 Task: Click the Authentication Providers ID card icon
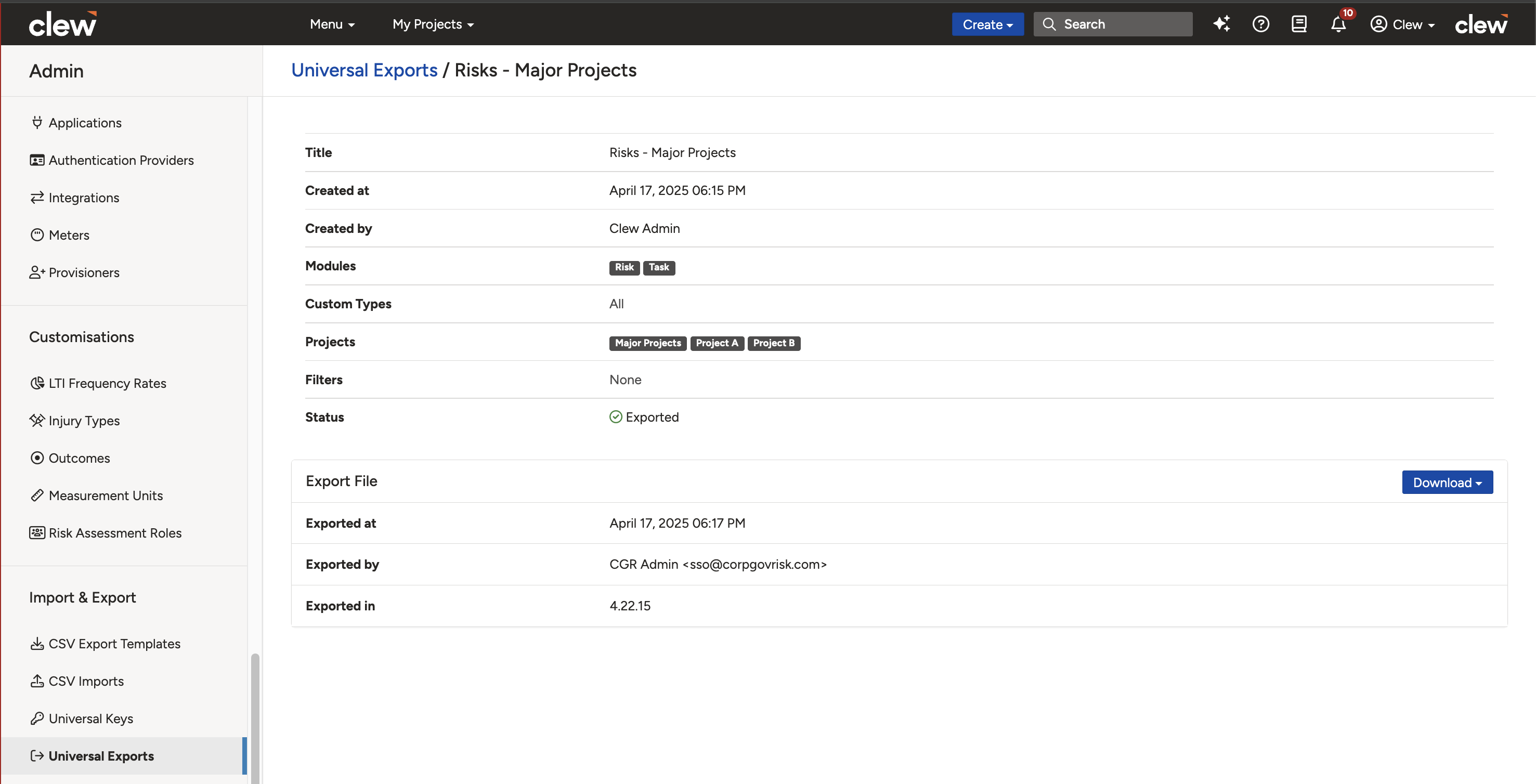pyautogui.click(x=37, y=160)
